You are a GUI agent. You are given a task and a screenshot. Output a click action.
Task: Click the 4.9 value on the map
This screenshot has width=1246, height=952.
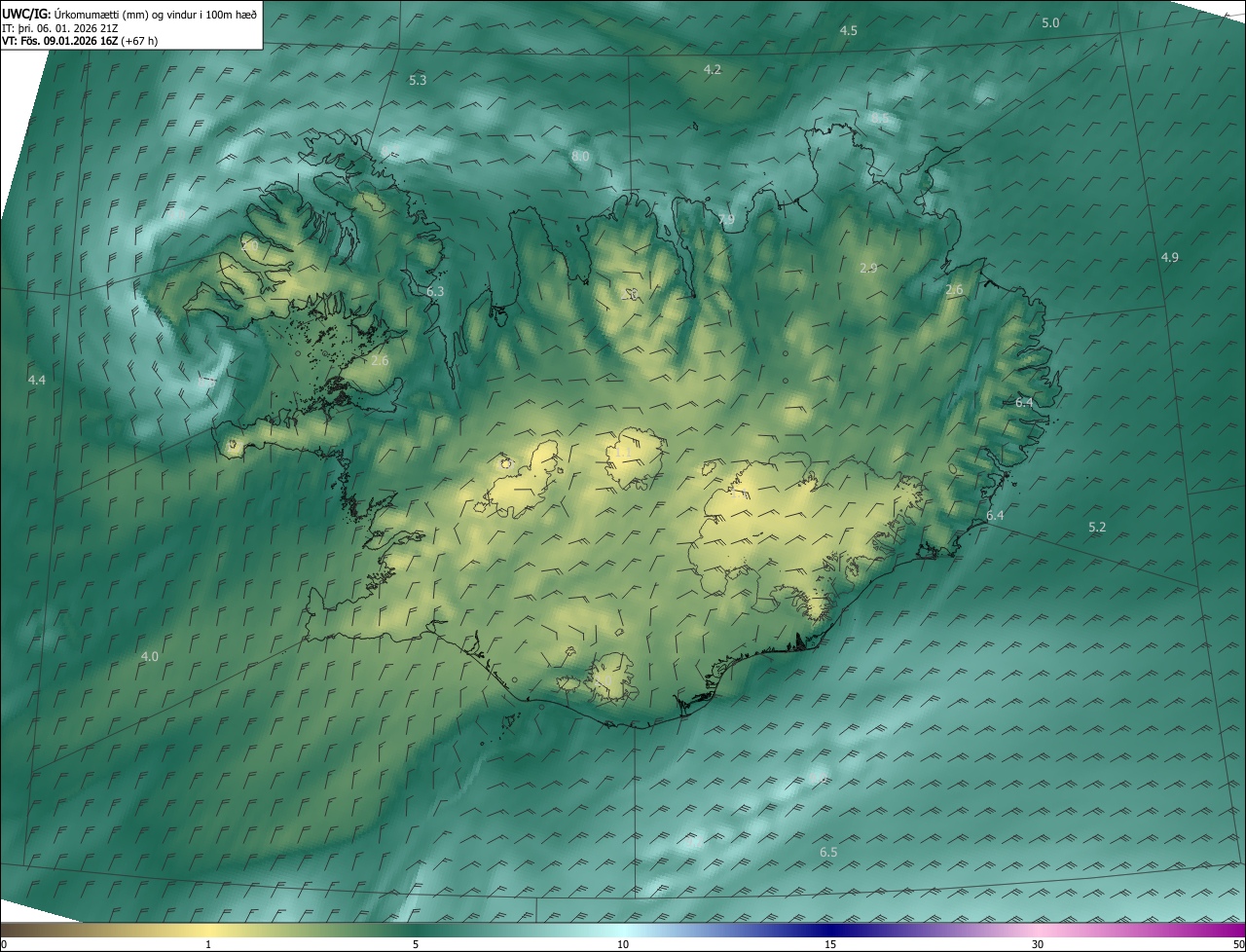1170,258
